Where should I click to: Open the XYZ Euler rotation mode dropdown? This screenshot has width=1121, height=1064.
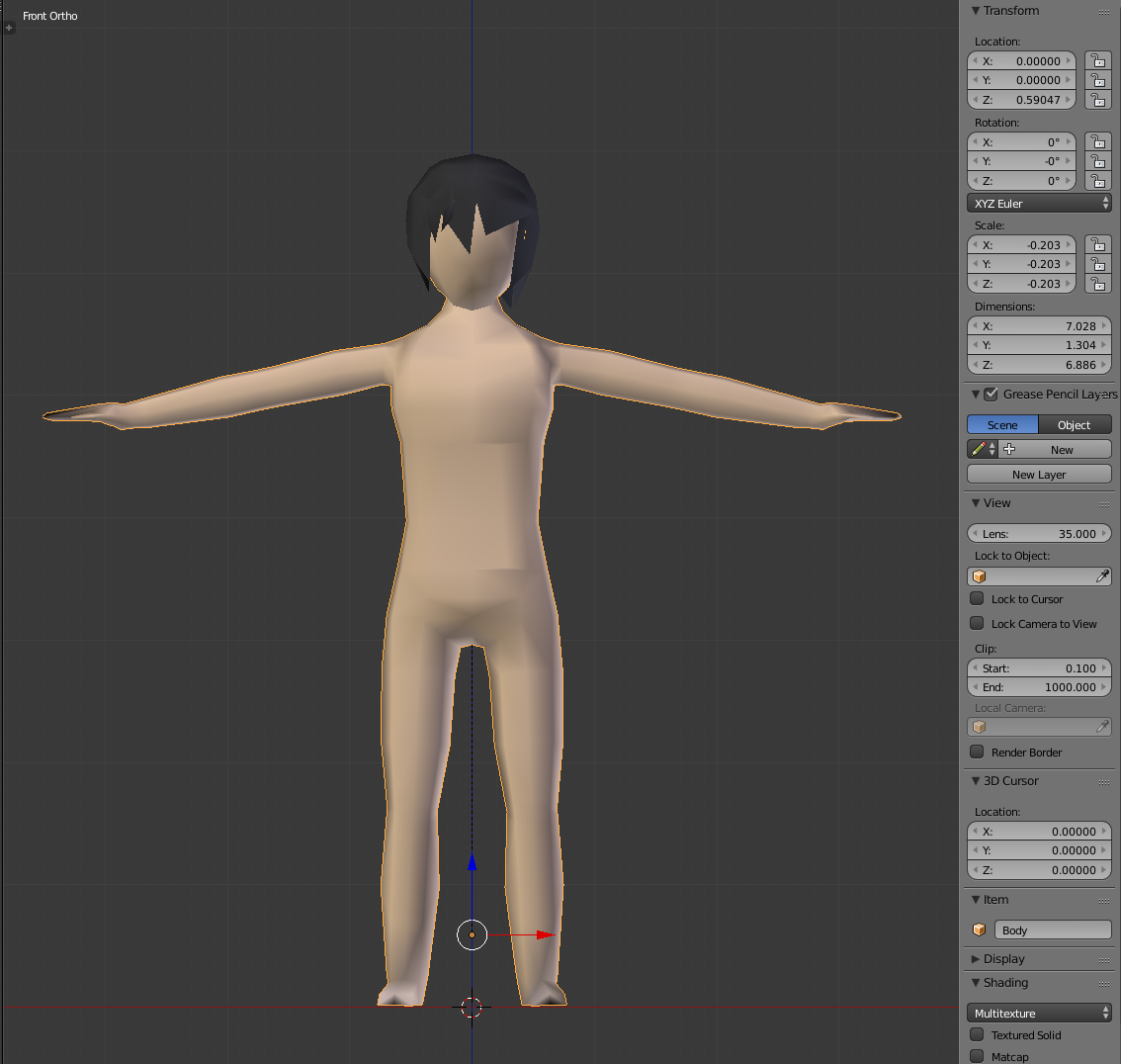(x=1039, y=204)
